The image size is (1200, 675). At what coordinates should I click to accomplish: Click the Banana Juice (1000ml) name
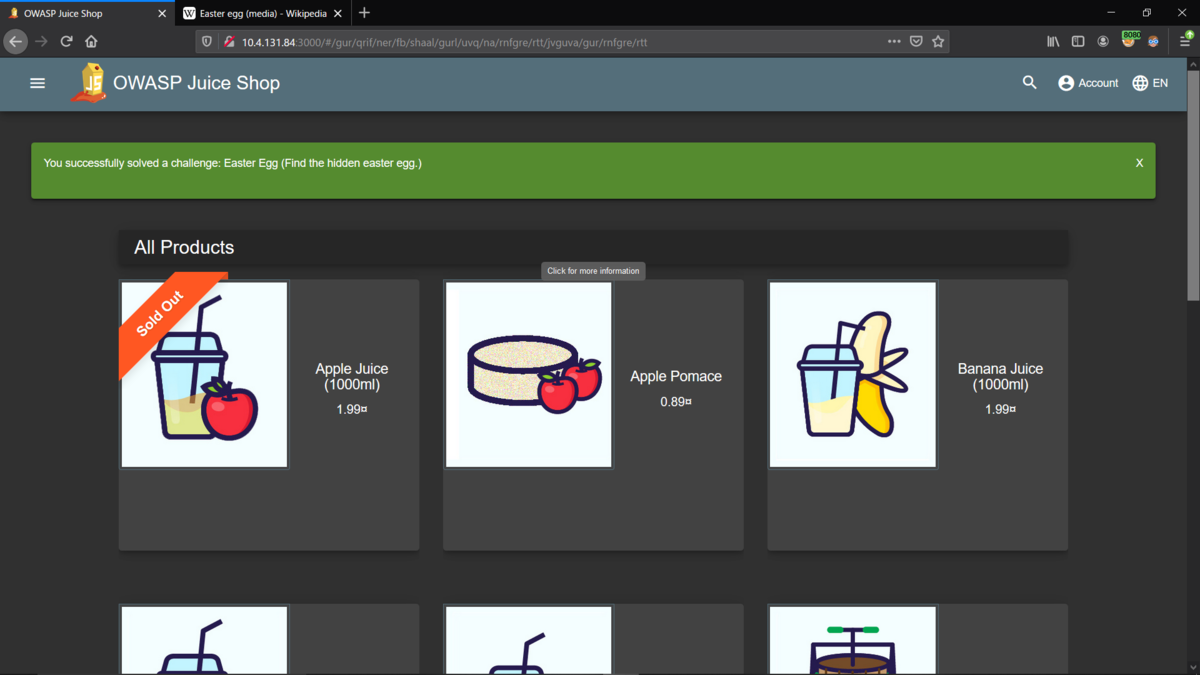pos(1000,376)
